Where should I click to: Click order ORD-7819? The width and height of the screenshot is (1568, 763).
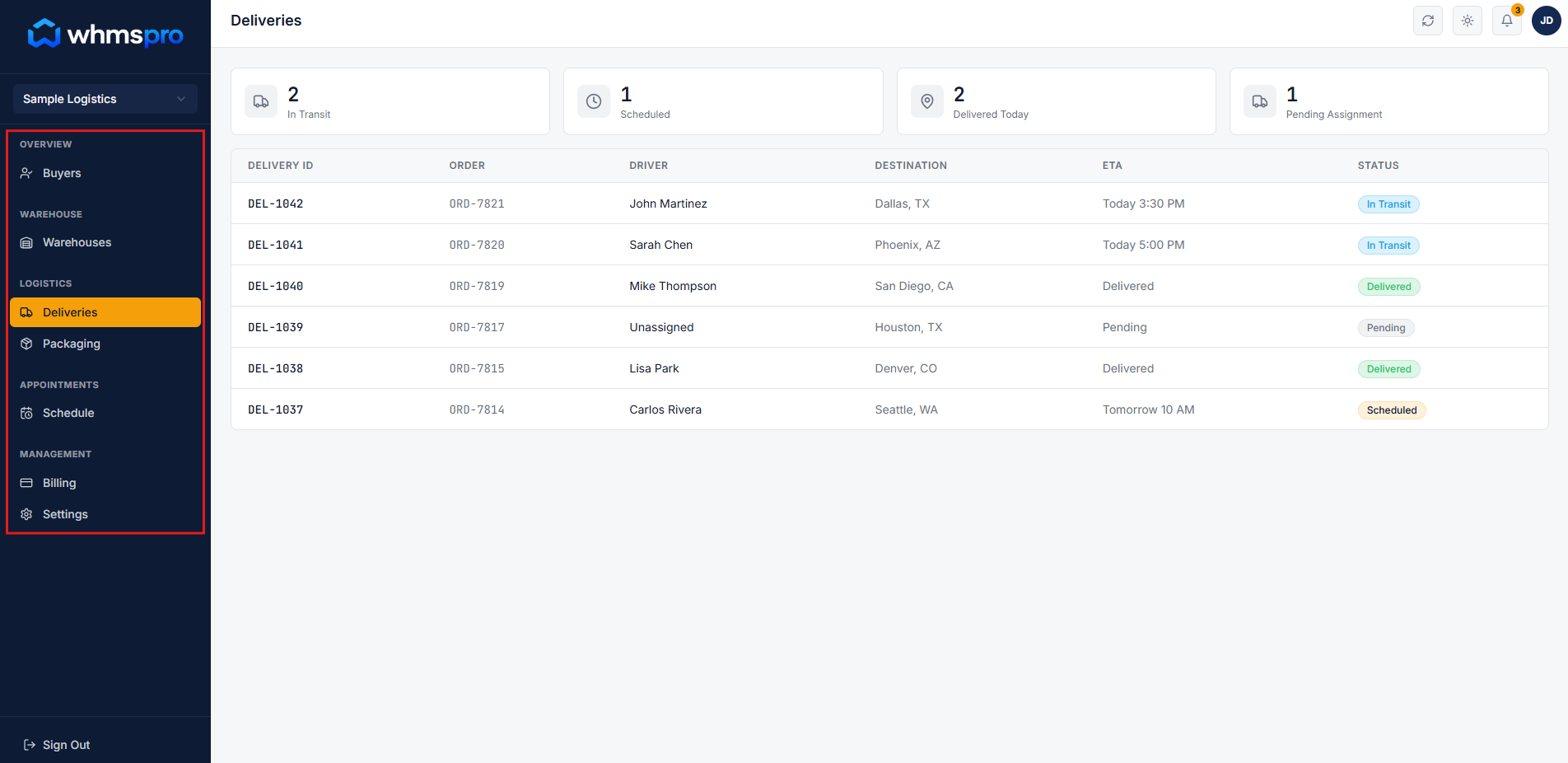point(477,286)
